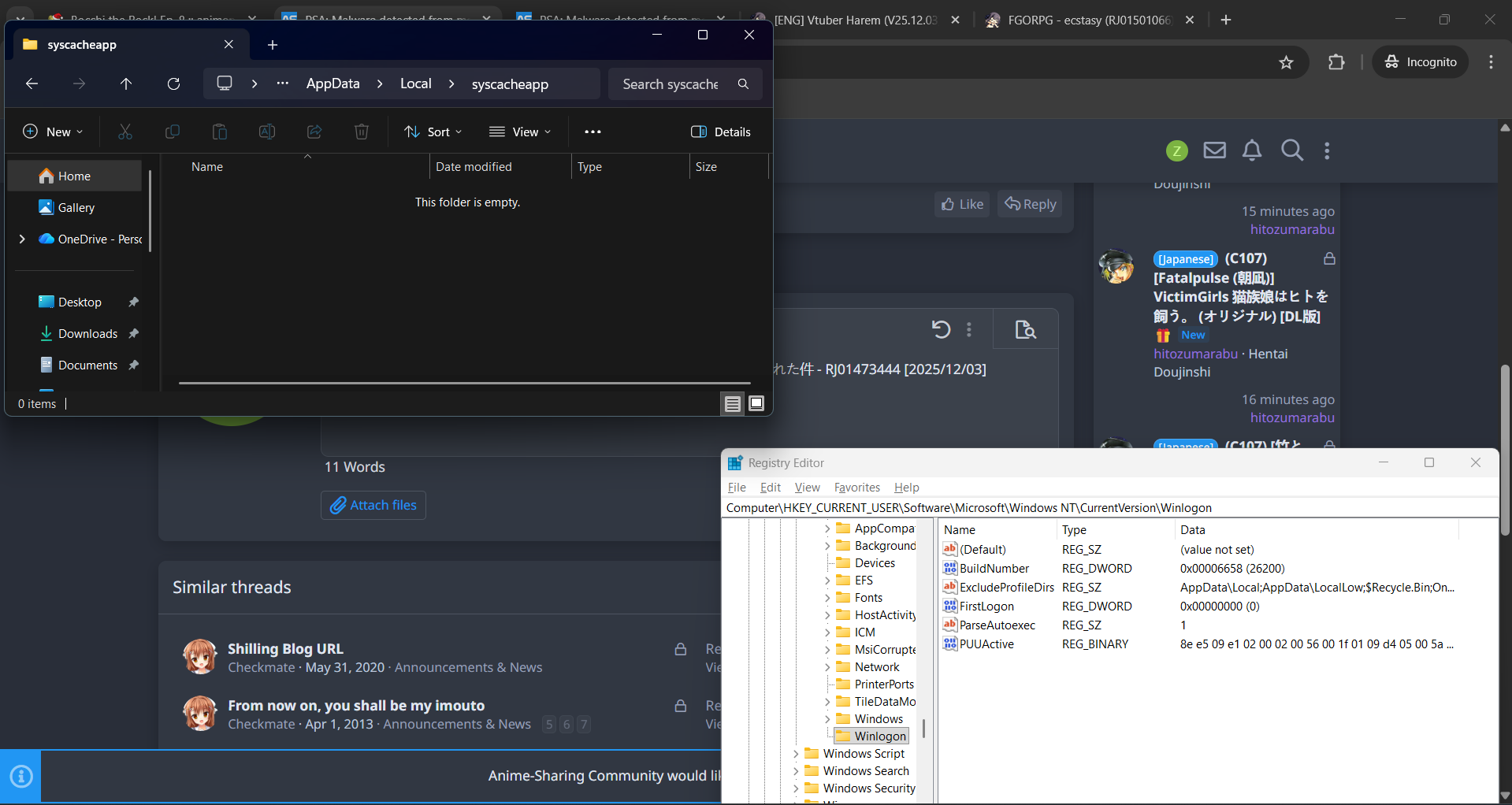This screenshot has width=1512, height=805.
Task: Click the Reply button on the post
Action: 1030,204
